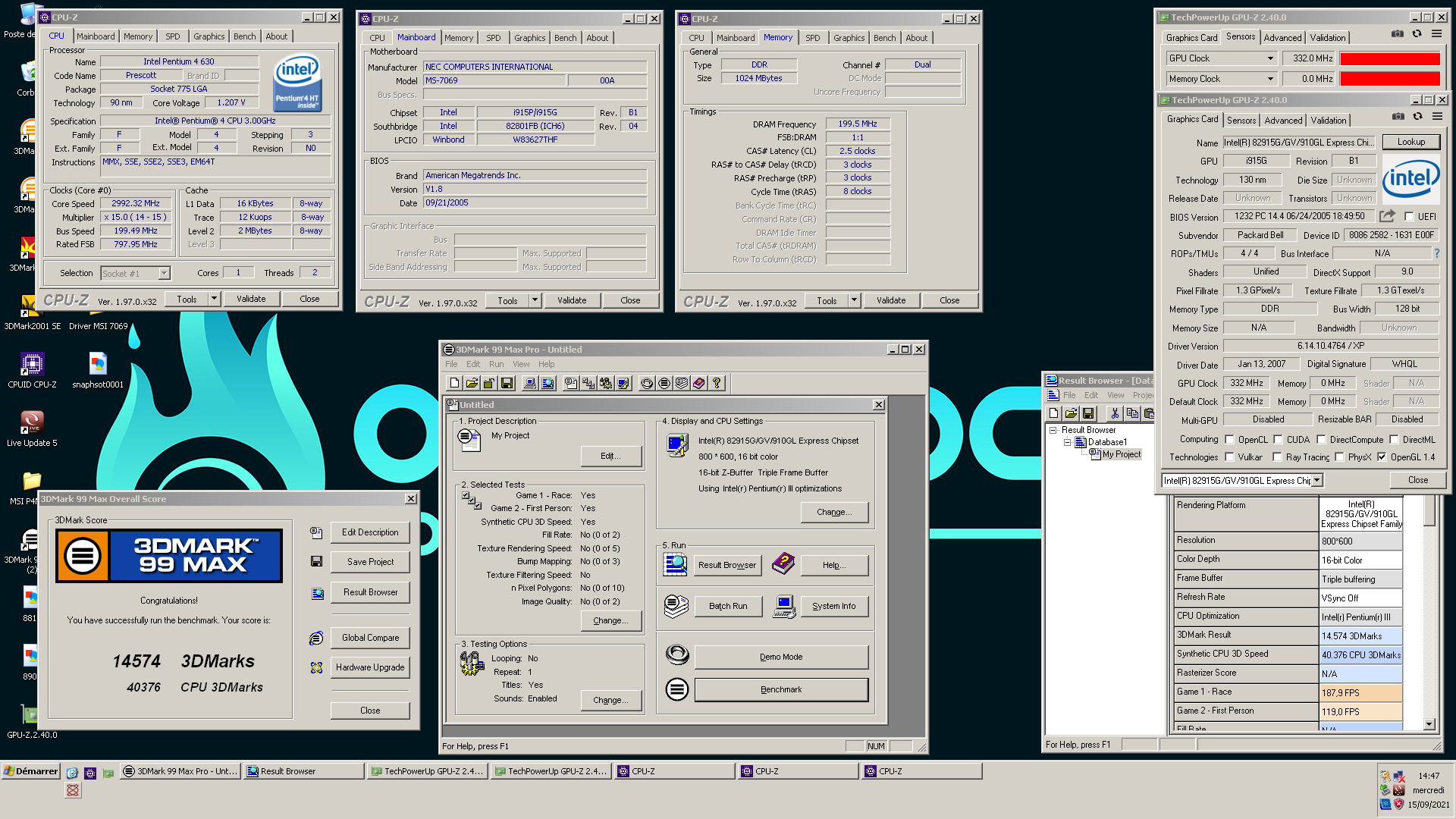Click Edit description icon in 3DMark toolbar

tap(571, 384)
